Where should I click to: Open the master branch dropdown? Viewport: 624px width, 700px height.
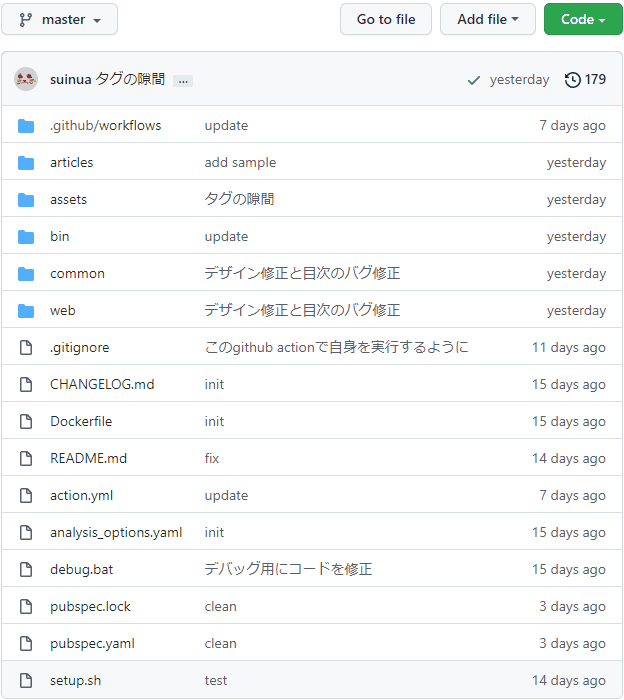[x=59, y=19]
